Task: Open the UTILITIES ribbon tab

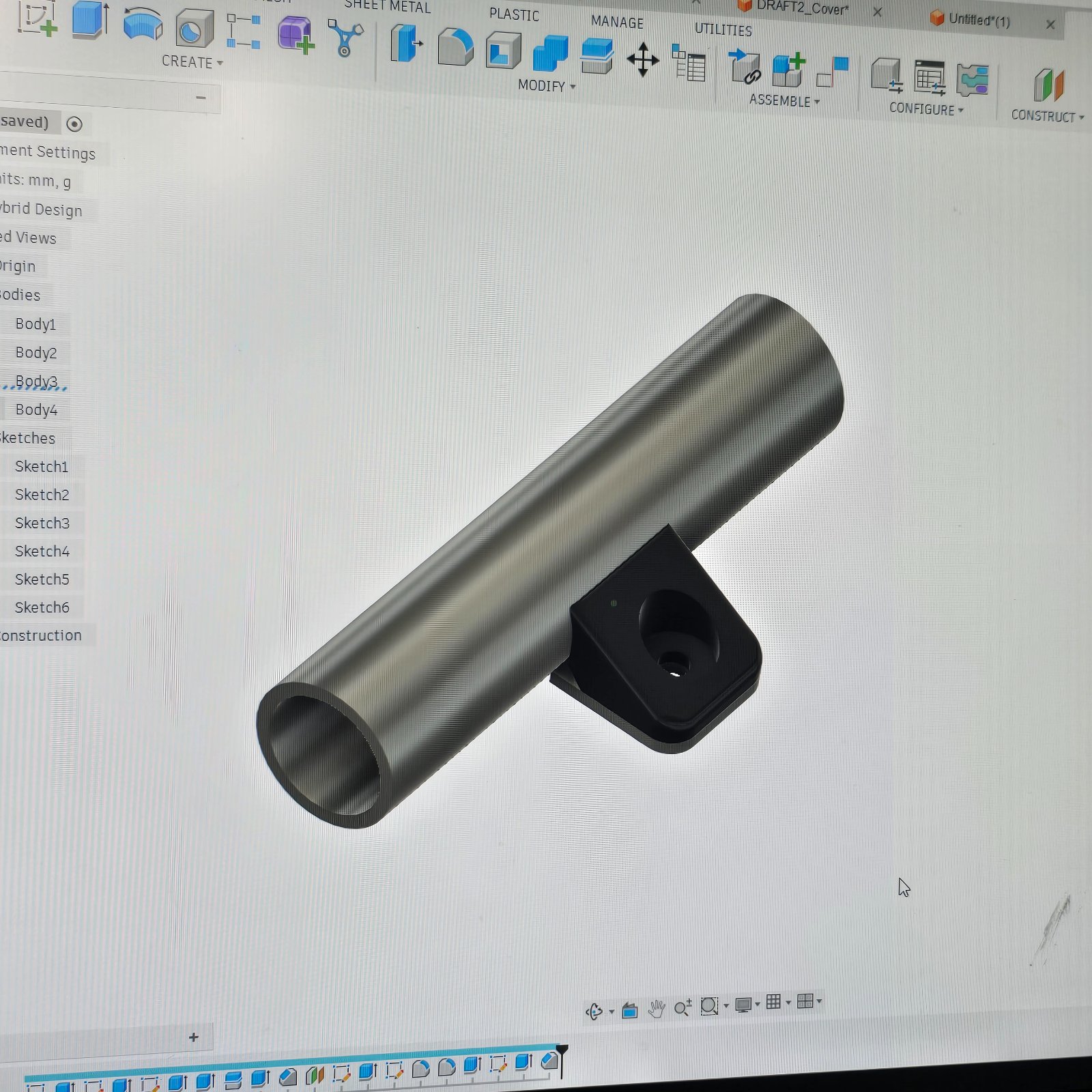Action: click(723, 30)
